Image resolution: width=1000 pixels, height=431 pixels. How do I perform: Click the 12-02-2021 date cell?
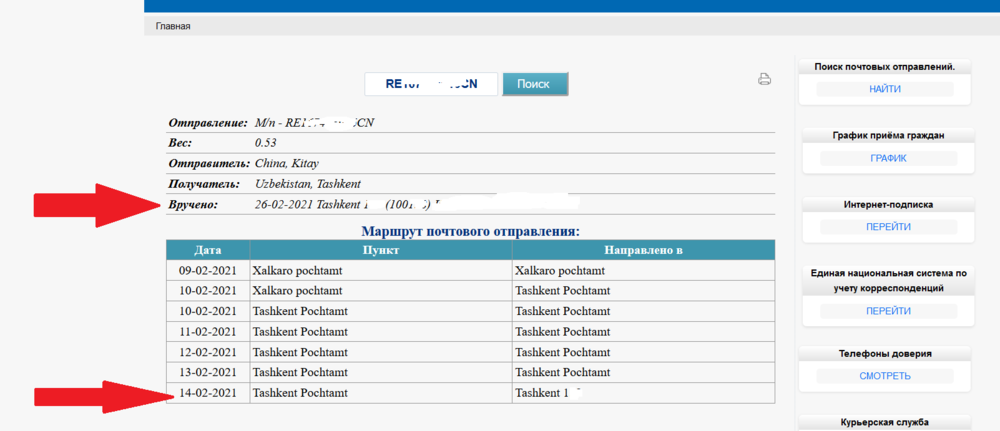click(208, 352)
